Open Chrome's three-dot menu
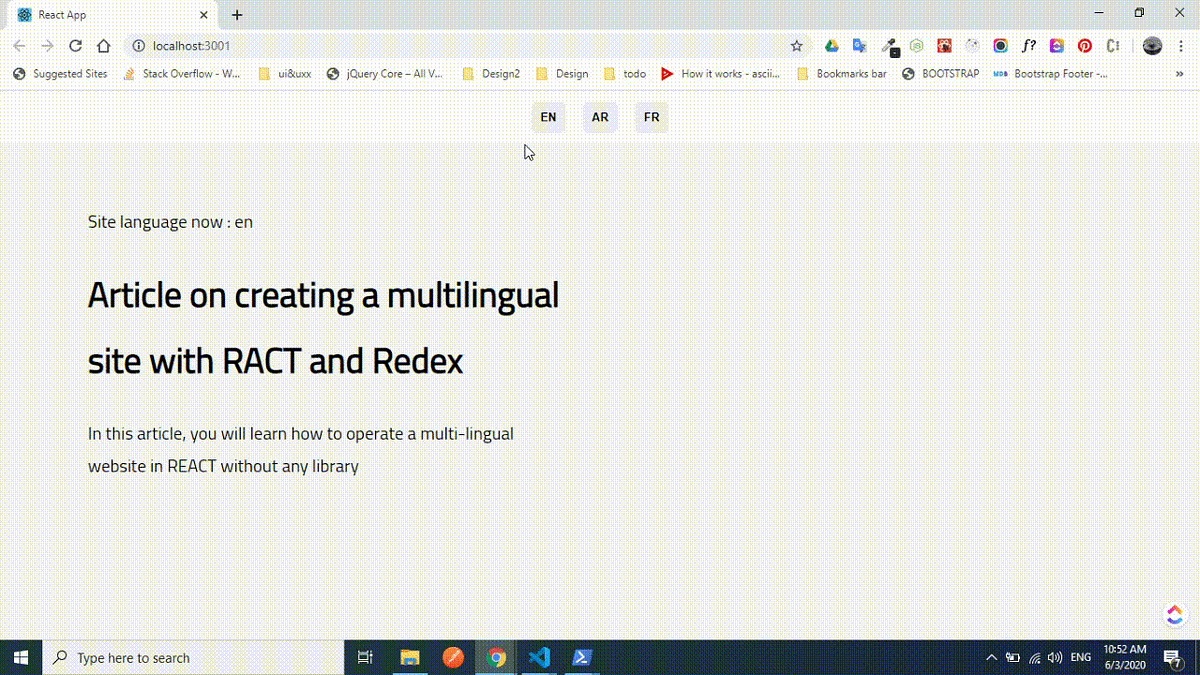Image resolution: width=1200 pixels, height=675 pixels. pyautogui.click(x=1182, y=46)
